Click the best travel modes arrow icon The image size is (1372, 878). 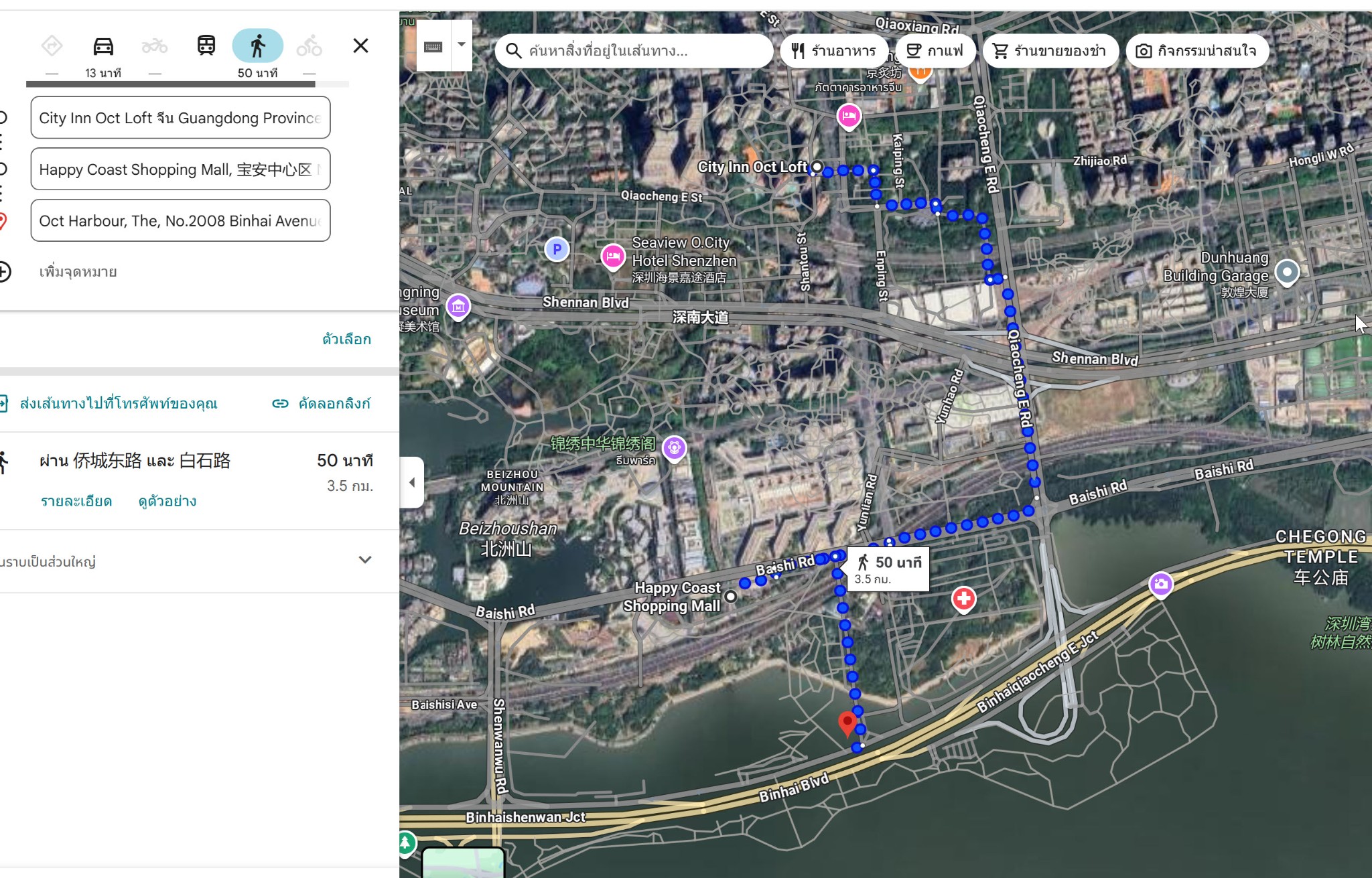click(52, 46)
